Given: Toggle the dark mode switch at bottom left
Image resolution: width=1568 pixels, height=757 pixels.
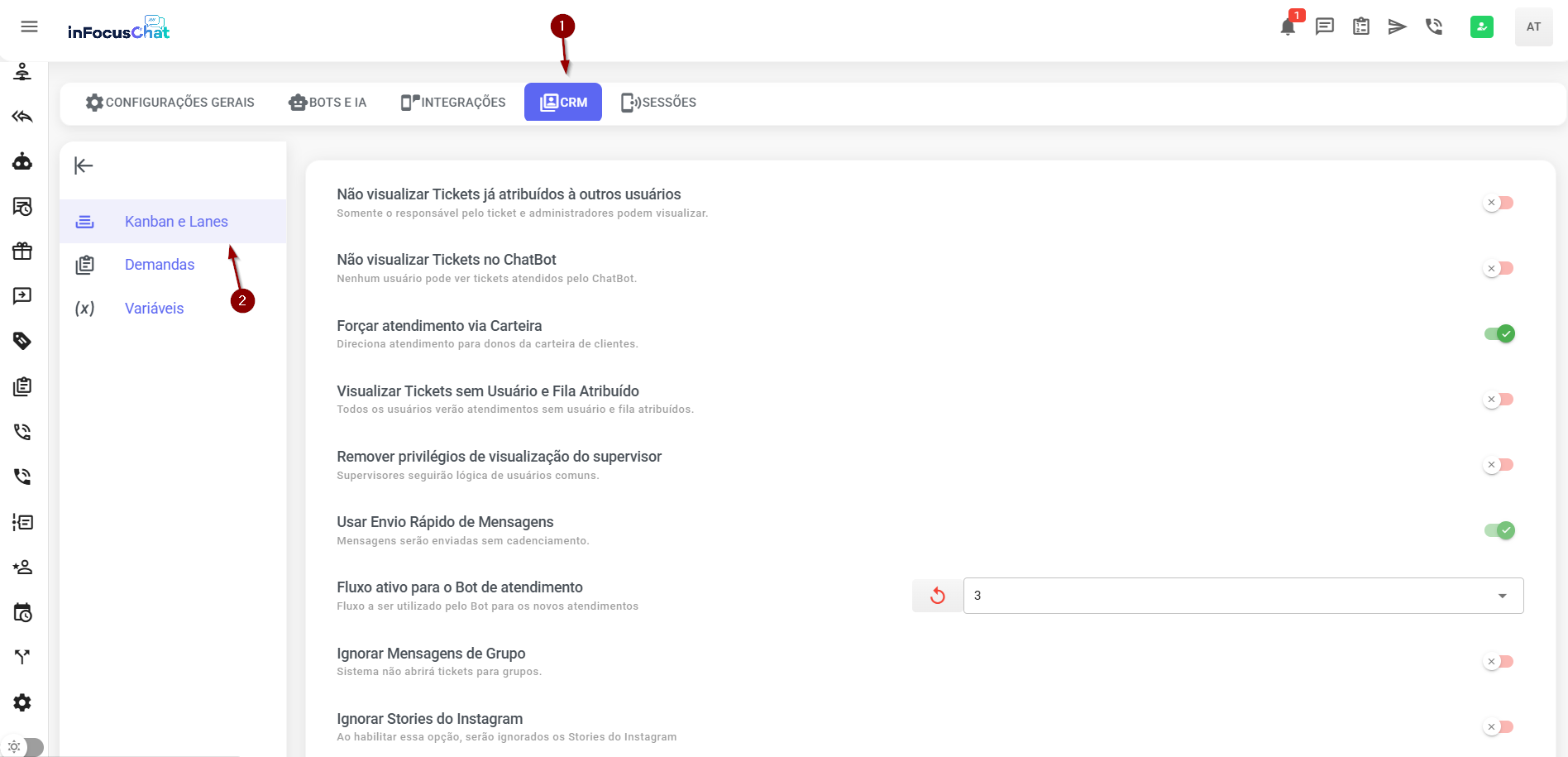Looking at the screenshot, I should [x=23, y=746].
